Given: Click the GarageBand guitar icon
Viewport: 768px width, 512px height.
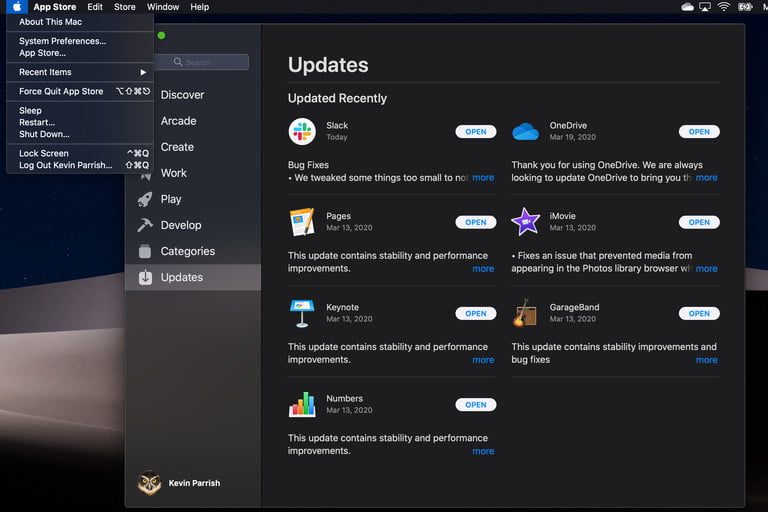Looking at the screenshot, I should 525,313.
